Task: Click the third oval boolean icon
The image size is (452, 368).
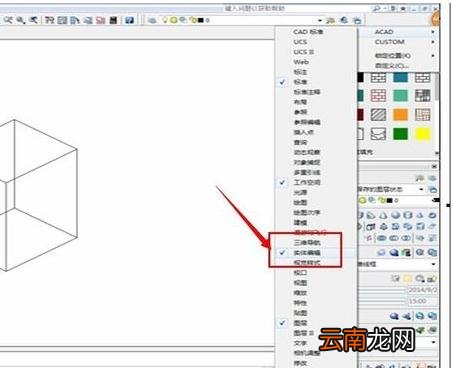Action: point(406,238)
